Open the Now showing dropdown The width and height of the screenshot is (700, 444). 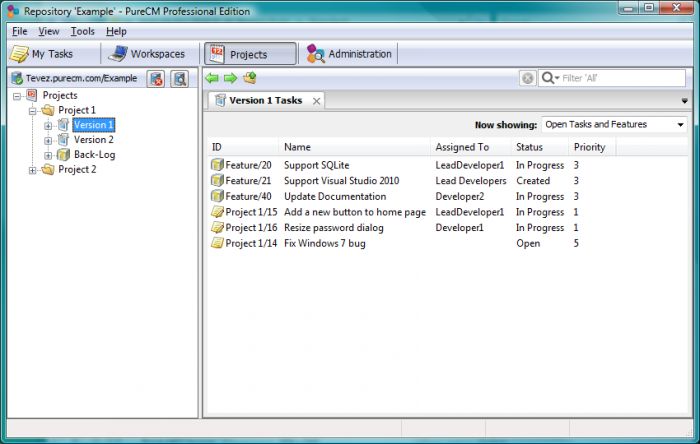pyautogui.click(x=614, y=124)
